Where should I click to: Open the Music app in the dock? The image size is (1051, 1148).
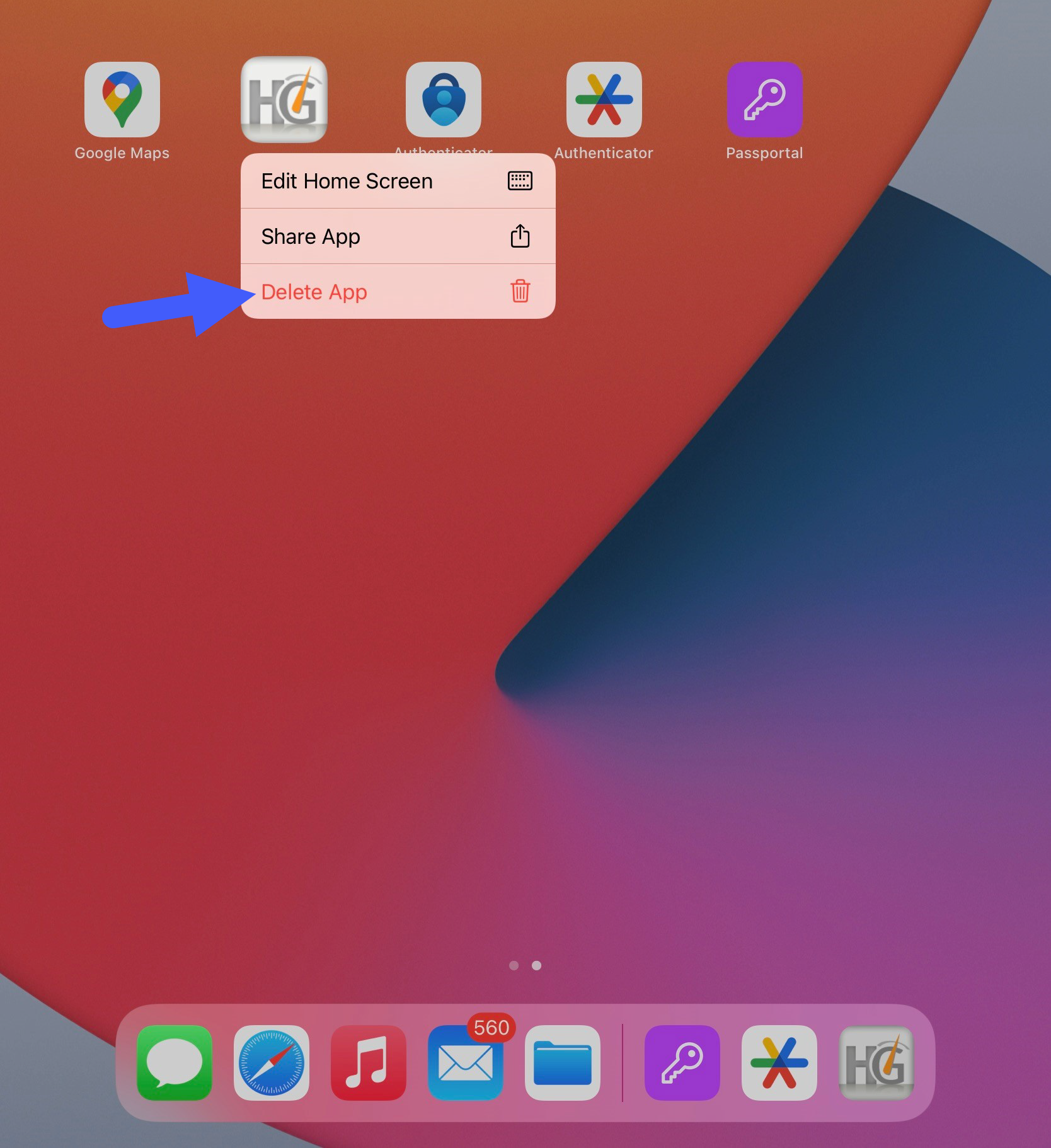coord(369,1062)
